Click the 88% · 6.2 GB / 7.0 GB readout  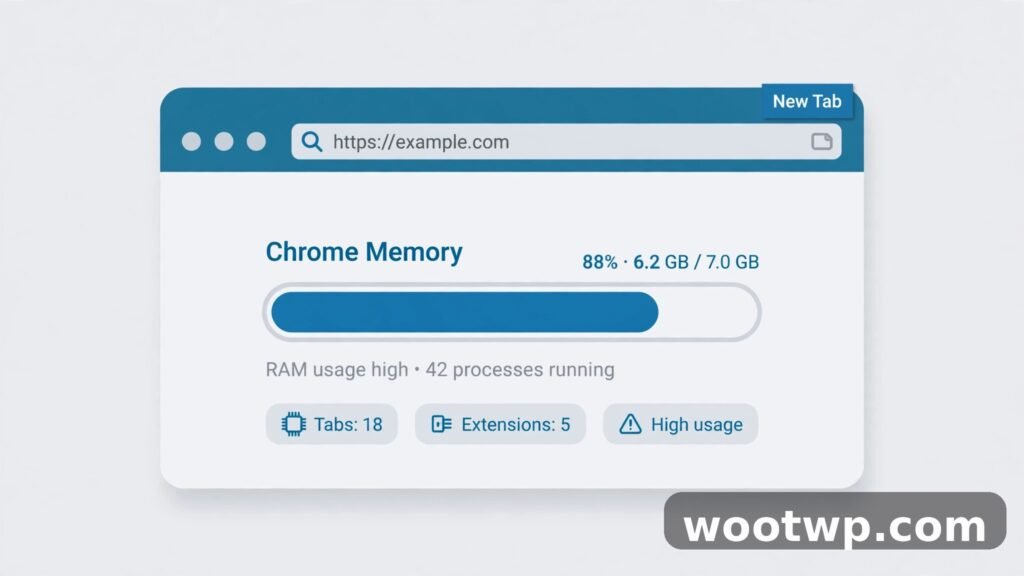[x=671, y=262]
